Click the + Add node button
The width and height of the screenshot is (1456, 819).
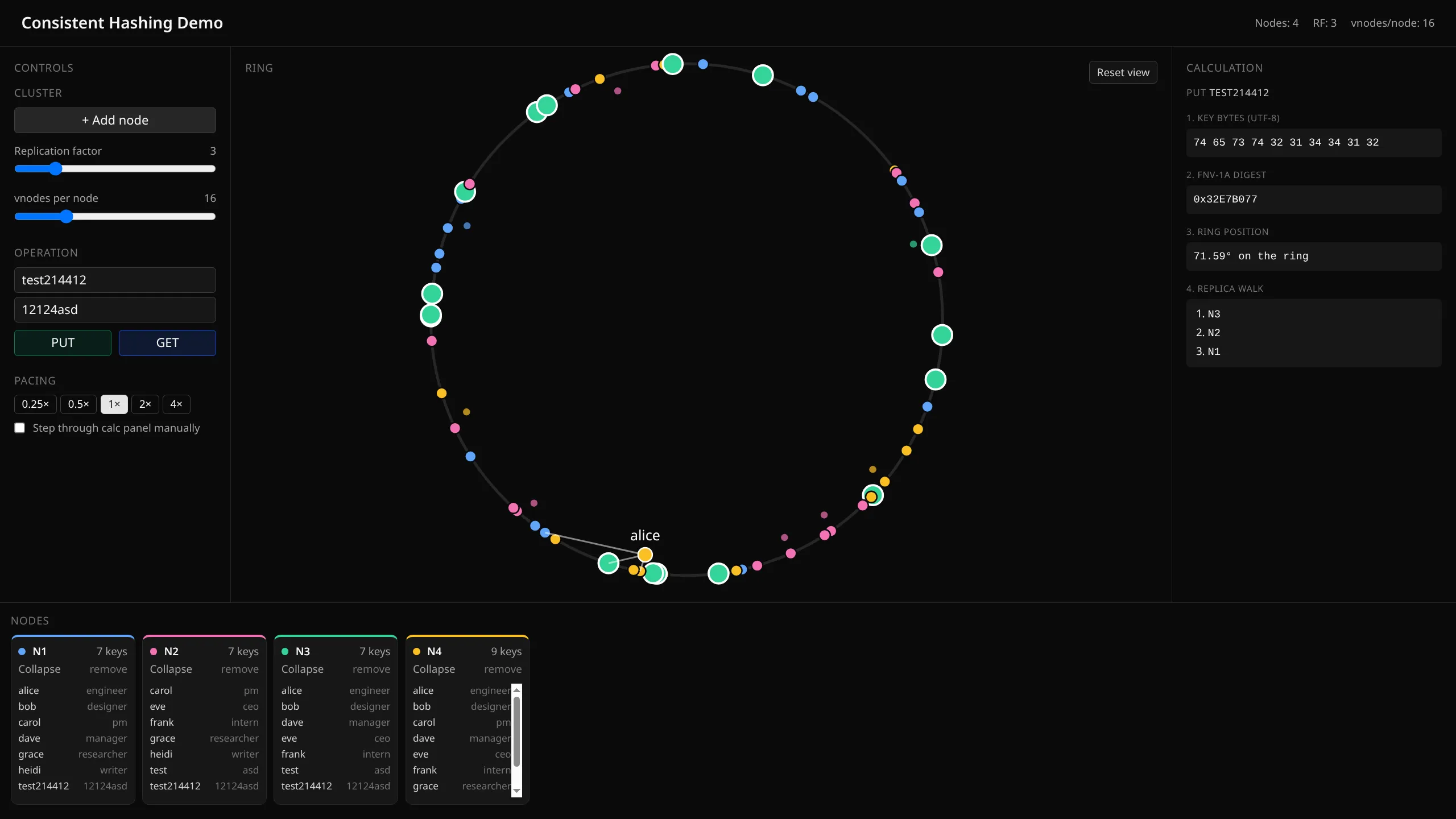tap(115, 120)
